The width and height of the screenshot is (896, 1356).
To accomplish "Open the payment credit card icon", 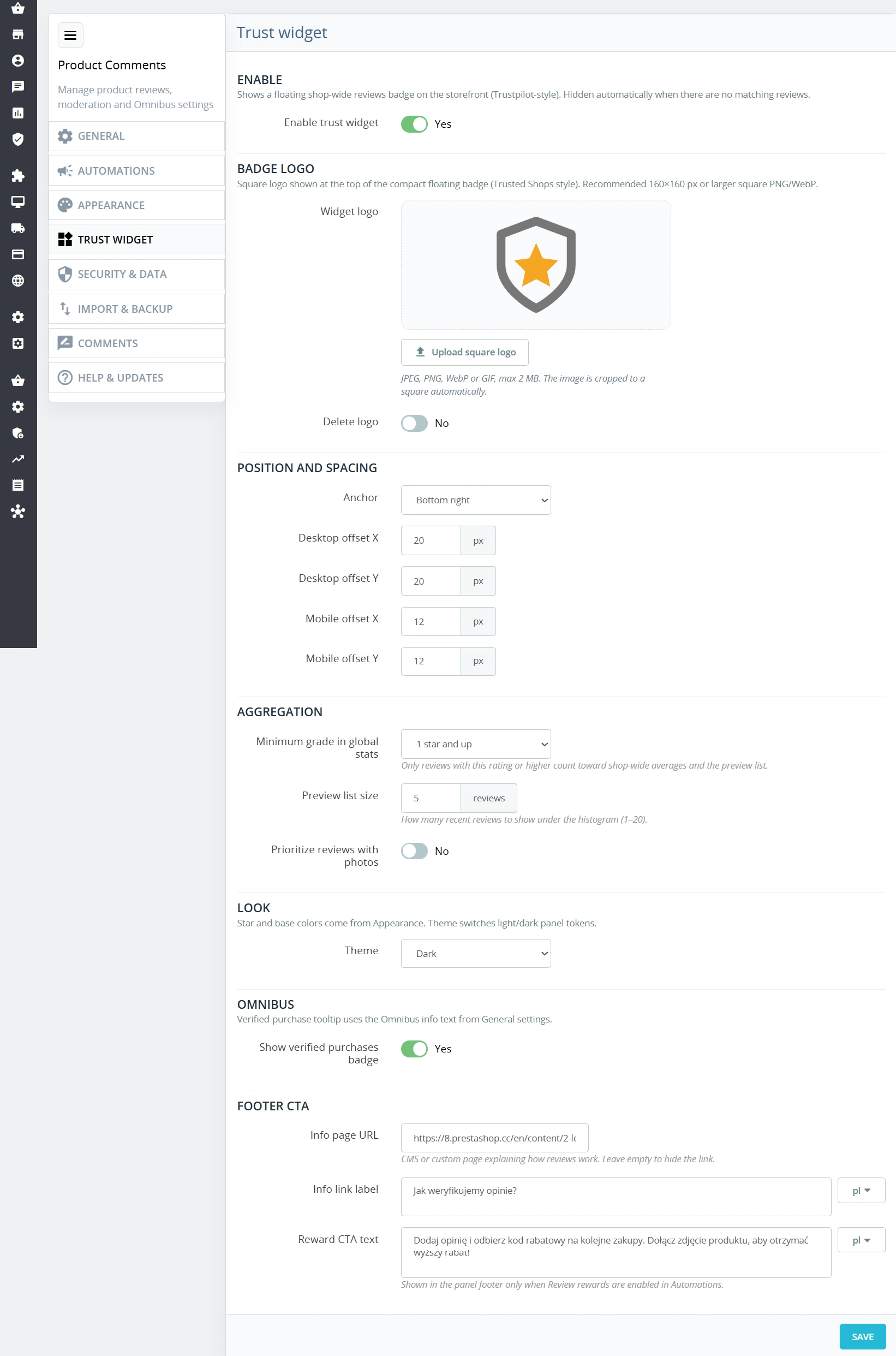I will coord(17,254).
